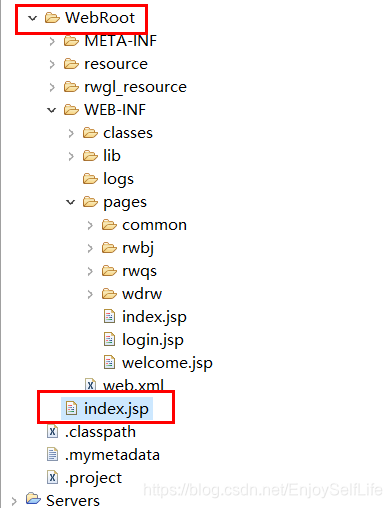Click the rwqs folder icon

tap(109, 271)
